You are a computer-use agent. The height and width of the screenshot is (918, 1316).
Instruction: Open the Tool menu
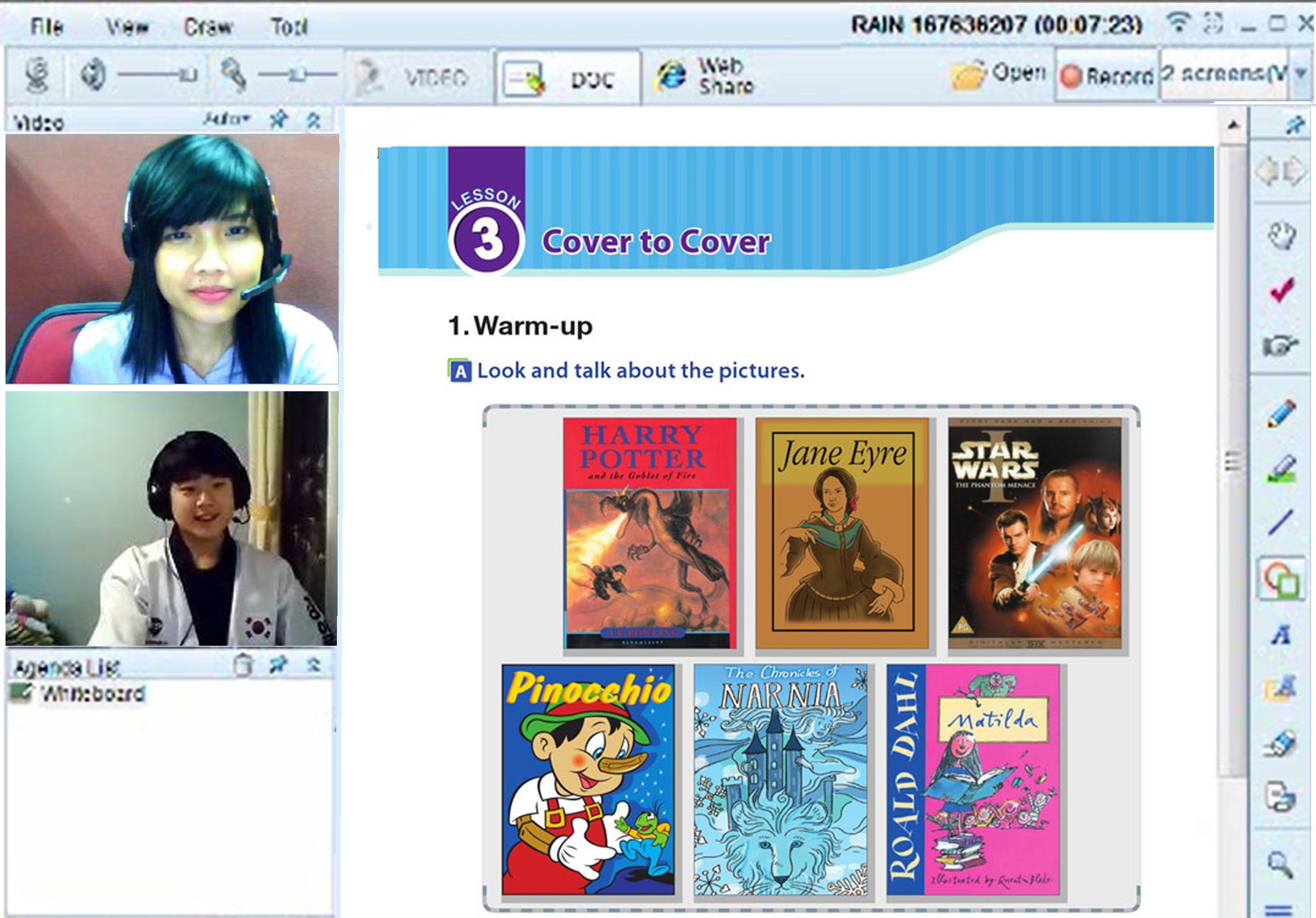click(289, 26)
